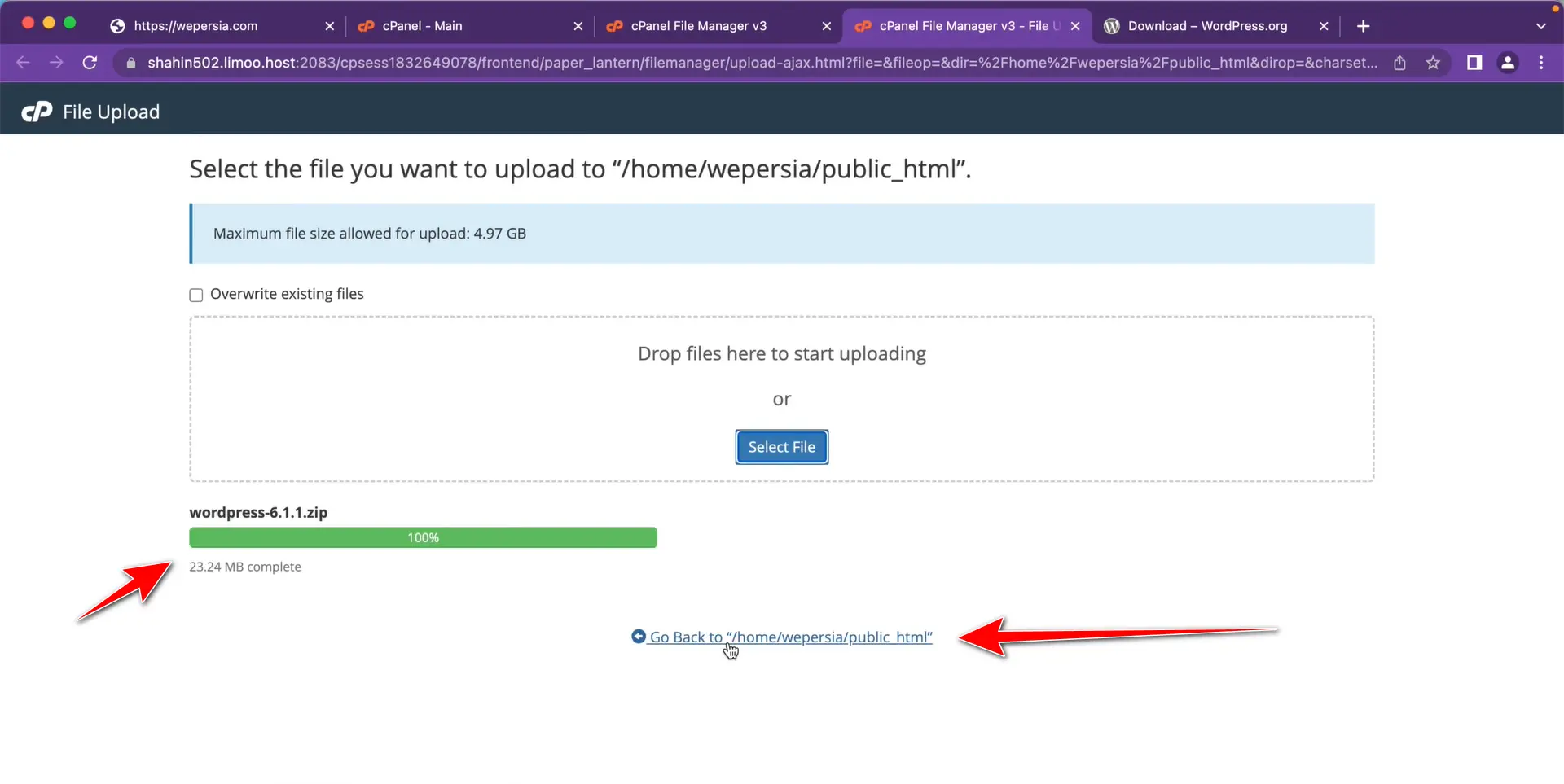
Task: Go back with browser back arrow
Action: point(23,63)
